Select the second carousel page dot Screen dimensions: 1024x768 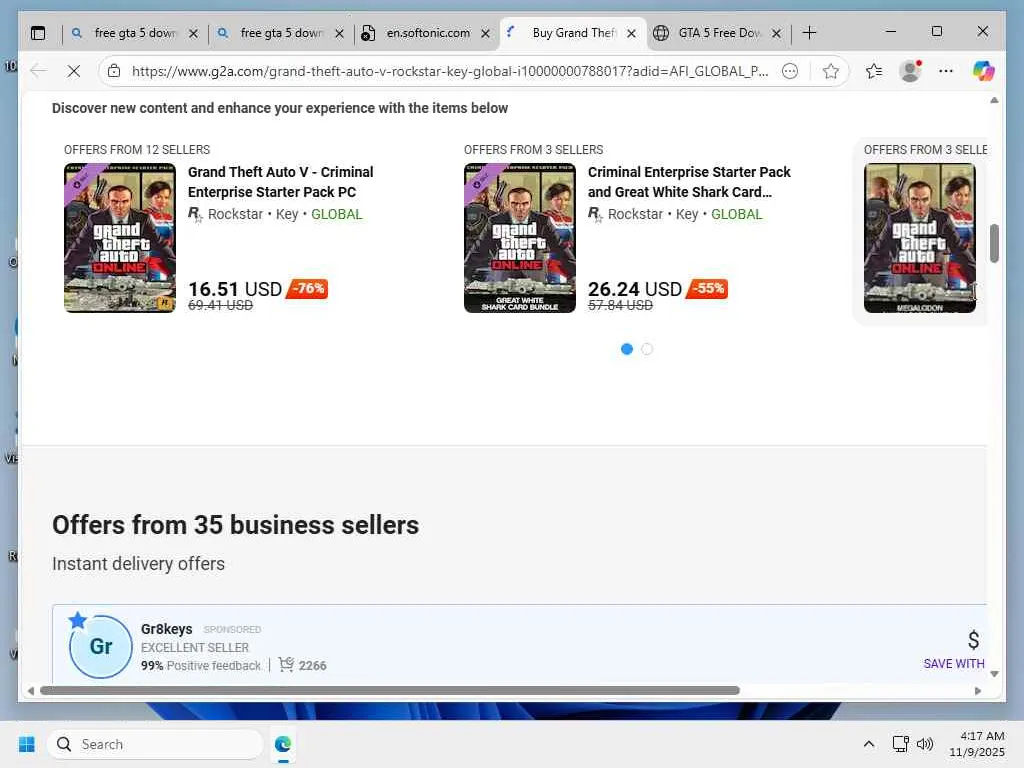click(x=647, y=349)
